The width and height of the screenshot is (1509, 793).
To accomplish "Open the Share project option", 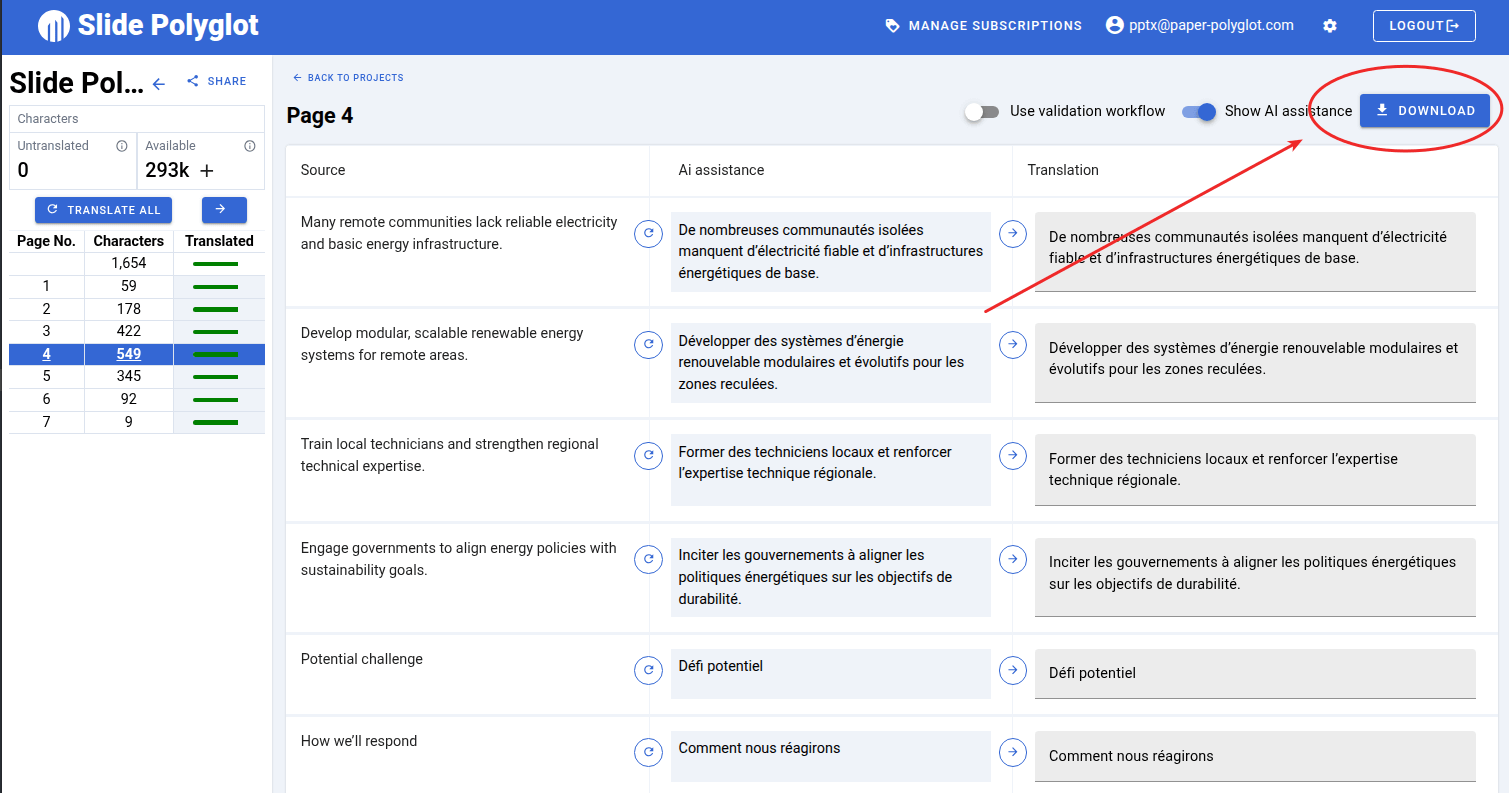I will [x=216, y=82].
